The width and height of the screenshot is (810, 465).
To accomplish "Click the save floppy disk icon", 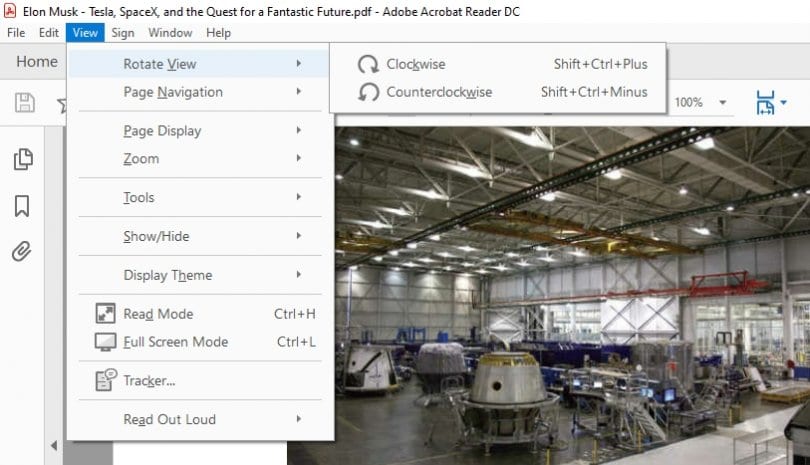I will pos(25,103).
